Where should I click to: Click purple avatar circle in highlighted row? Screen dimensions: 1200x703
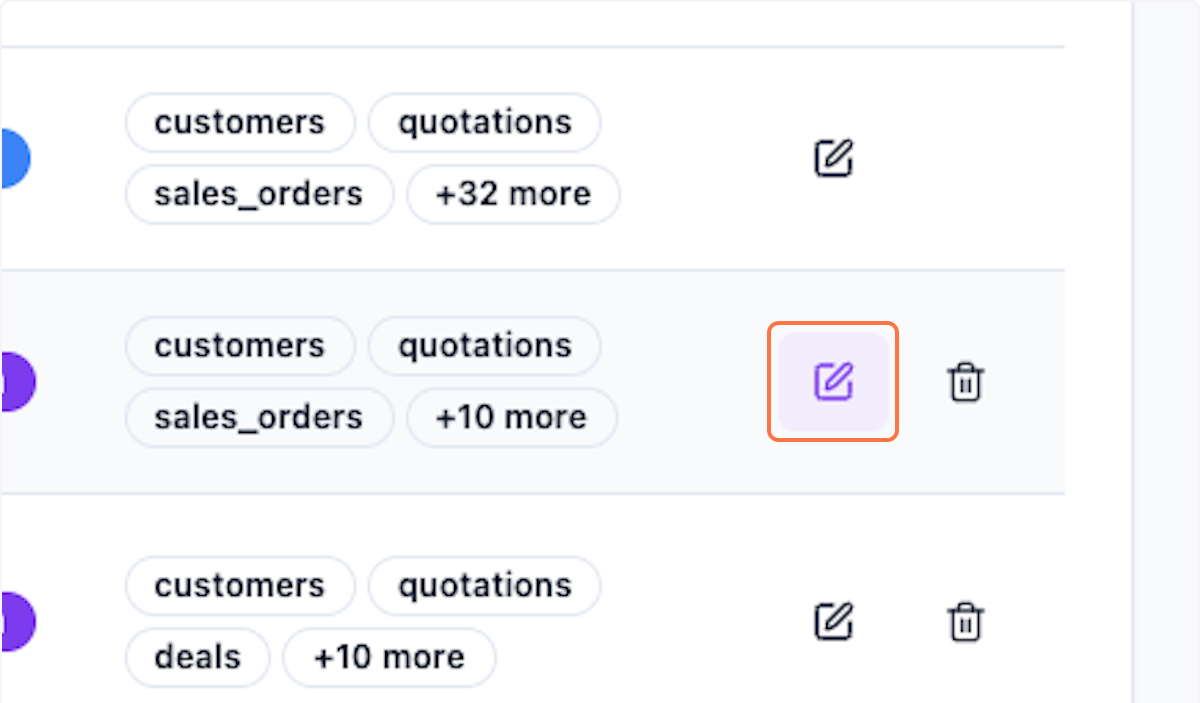(16, 381)
